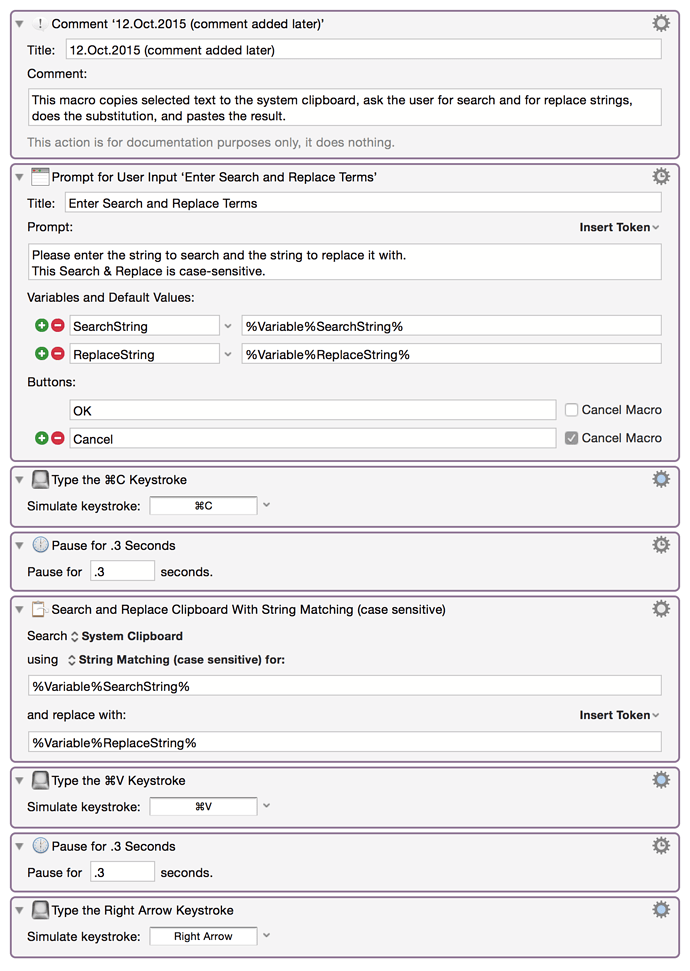690x971 pixels.
Task: Click gear icon on Type ⌘C Keystroke action
Action: tap(661, 479)
